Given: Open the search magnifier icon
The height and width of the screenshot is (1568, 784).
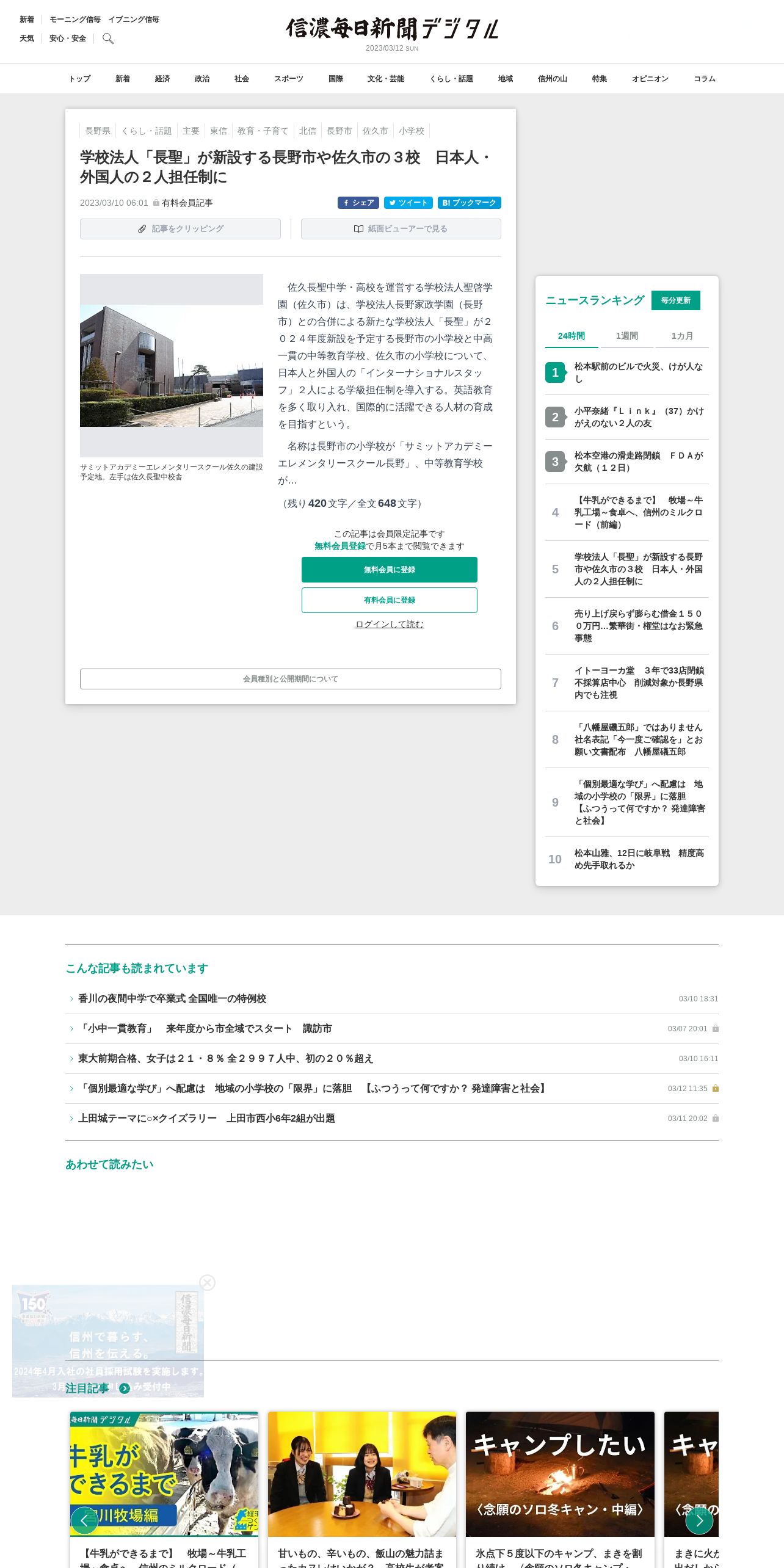Looking at the screenshot, I should point(108,38).
